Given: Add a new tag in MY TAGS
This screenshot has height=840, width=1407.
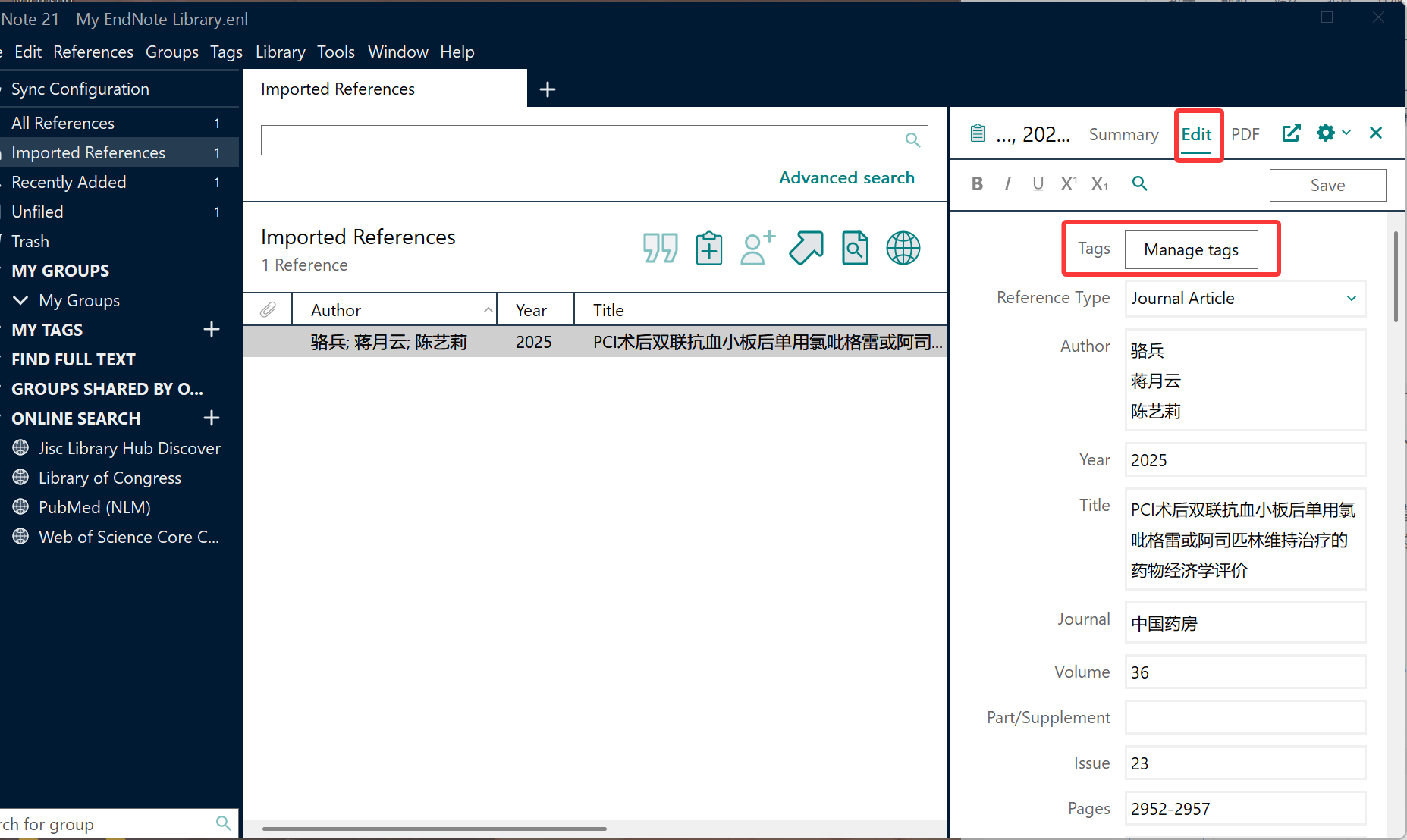Looking at the screenshot, I should (x=212, y=329).
